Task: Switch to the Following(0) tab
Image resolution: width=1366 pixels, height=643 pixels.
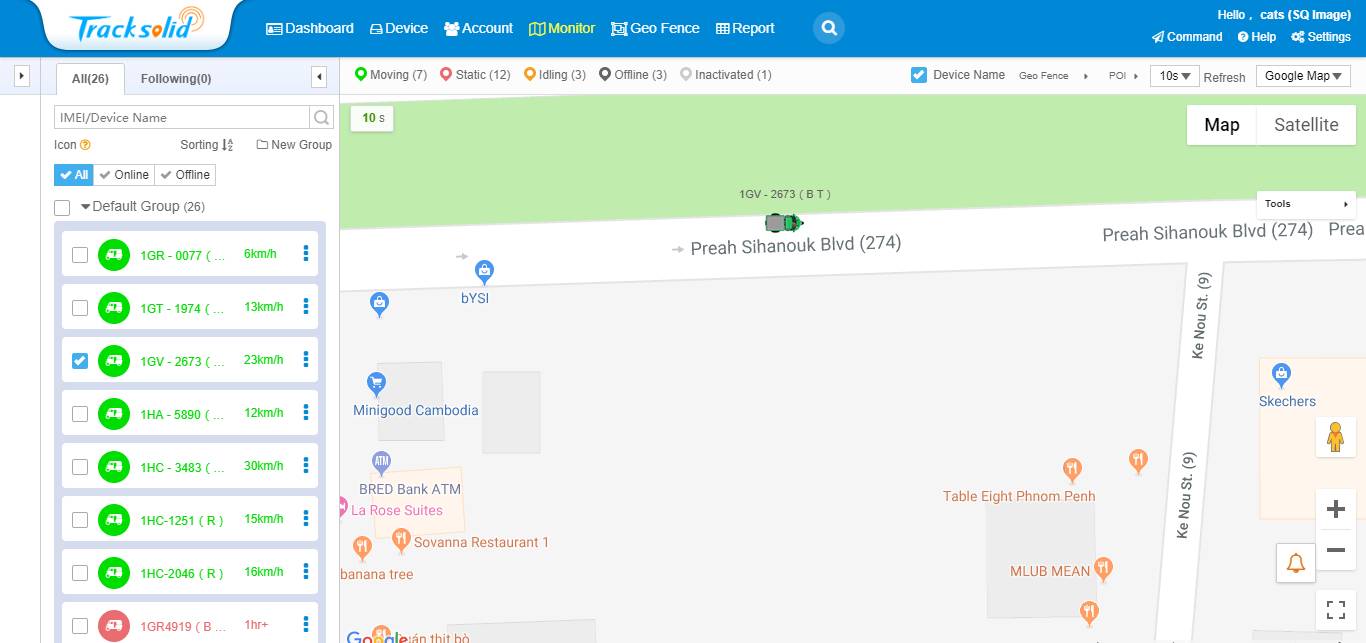Action: (176, 79)
